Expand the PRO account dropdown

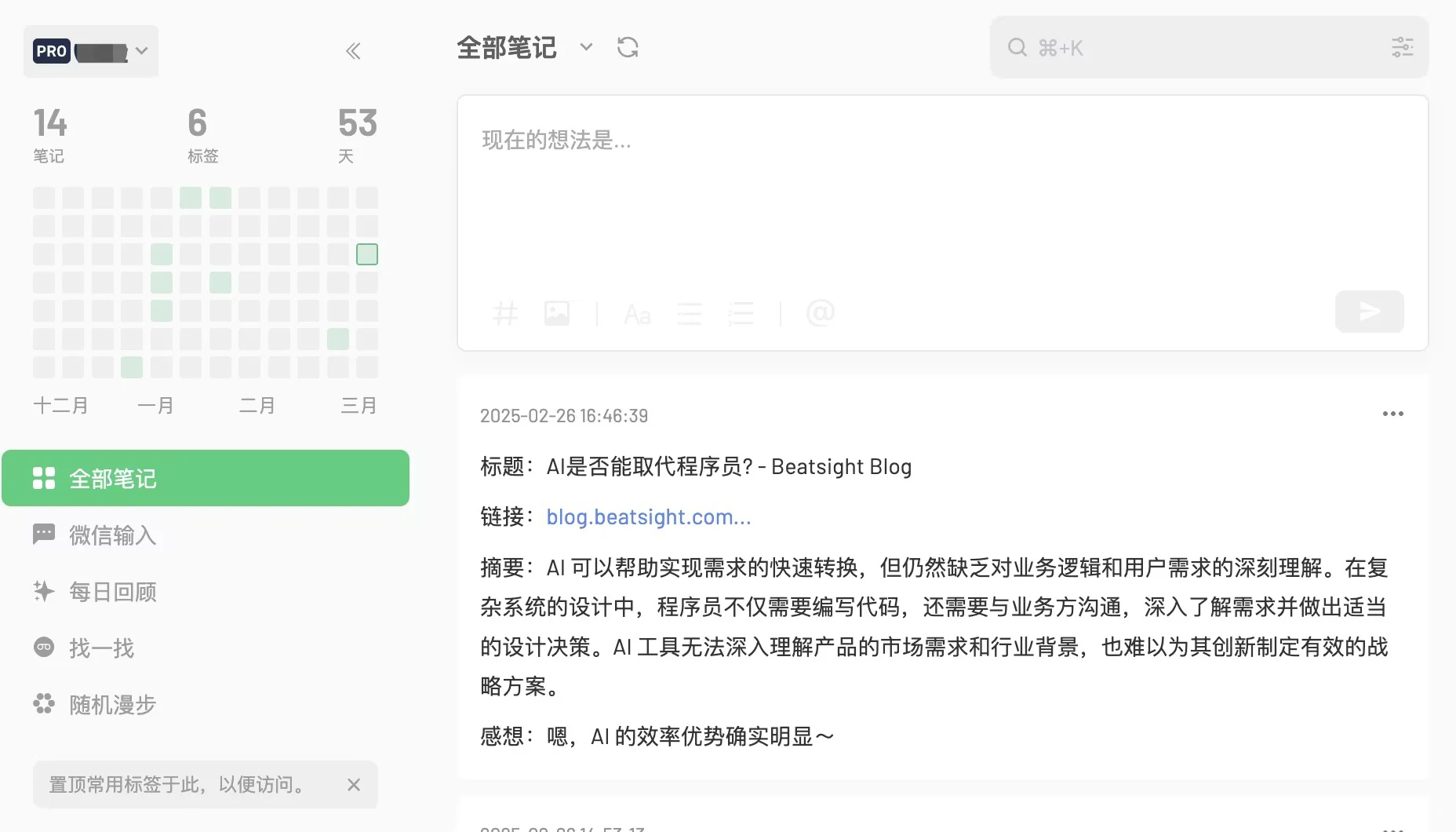click(141, 50)
